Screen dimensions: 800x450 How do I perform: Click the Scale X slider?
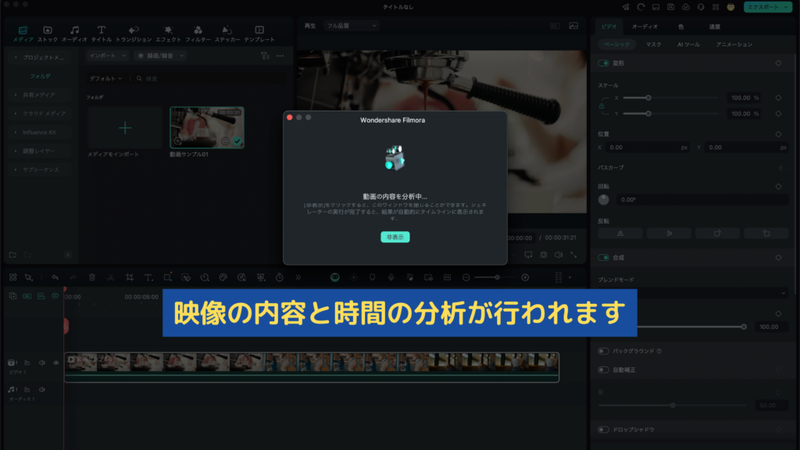(x=670, y=97)
